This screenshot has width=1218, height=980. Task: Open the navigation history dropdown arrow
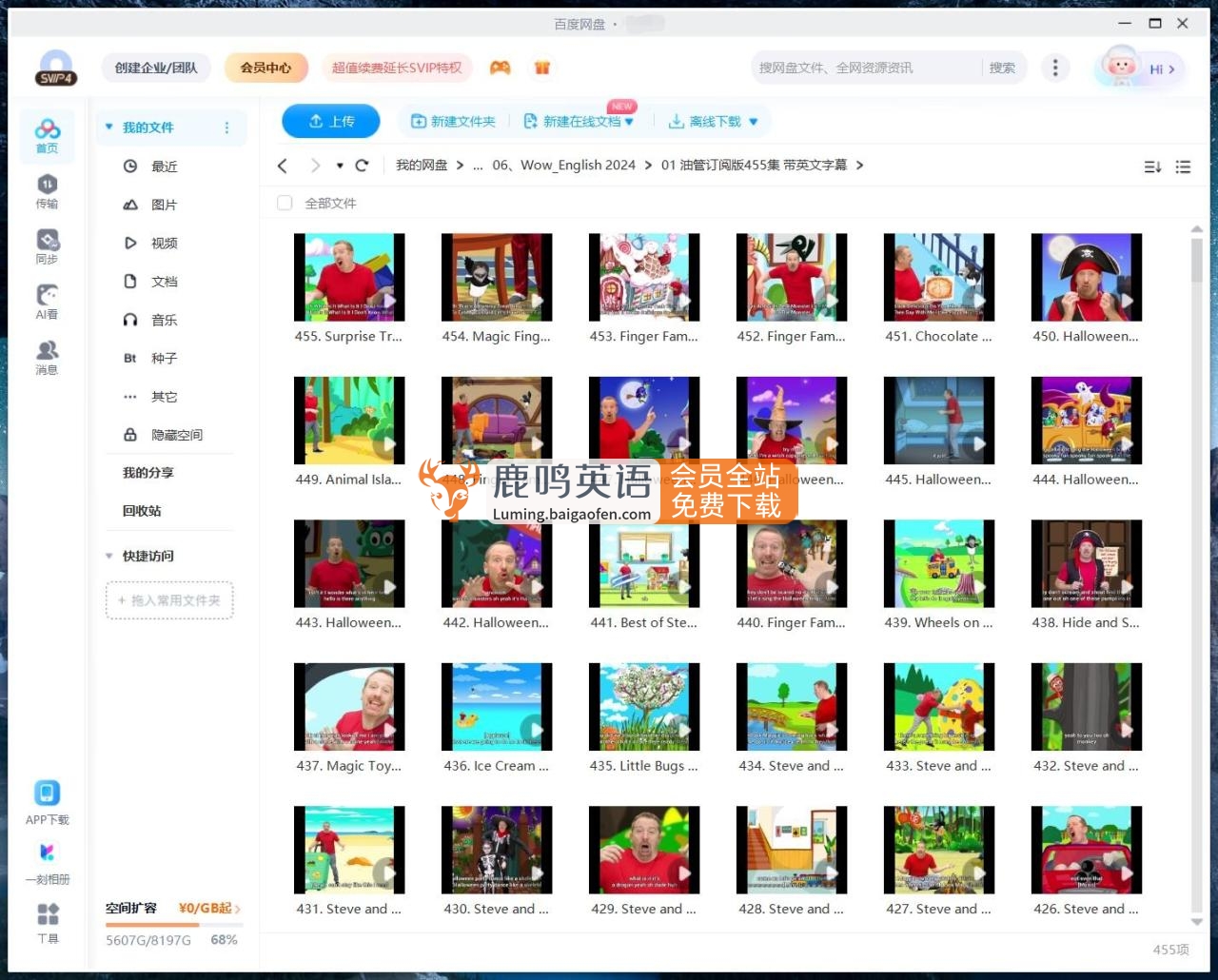tap(340, 166)
